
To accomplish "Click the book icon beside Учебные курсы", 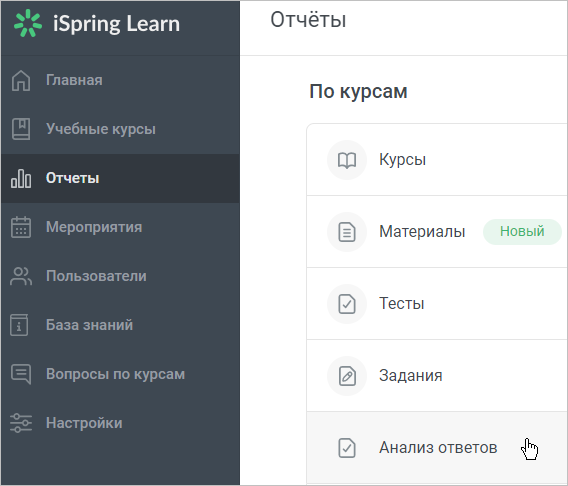I will click(x=21, y=129).
